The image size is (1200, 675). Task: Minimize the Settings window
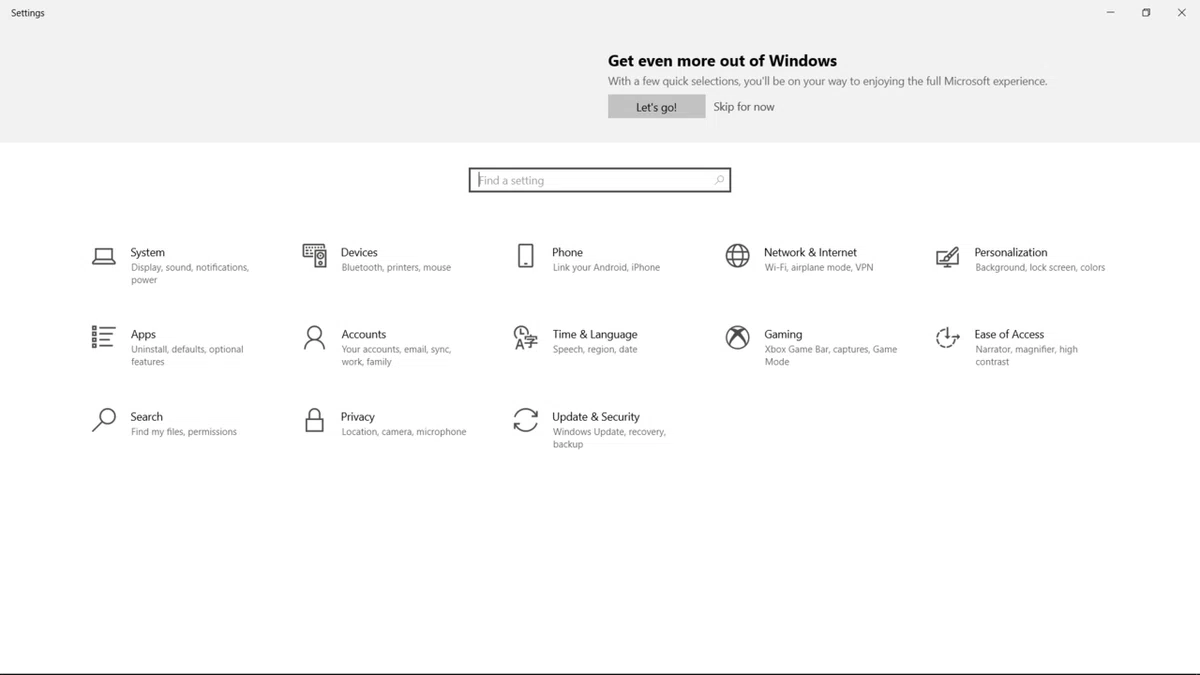(x=1111, y=13)
